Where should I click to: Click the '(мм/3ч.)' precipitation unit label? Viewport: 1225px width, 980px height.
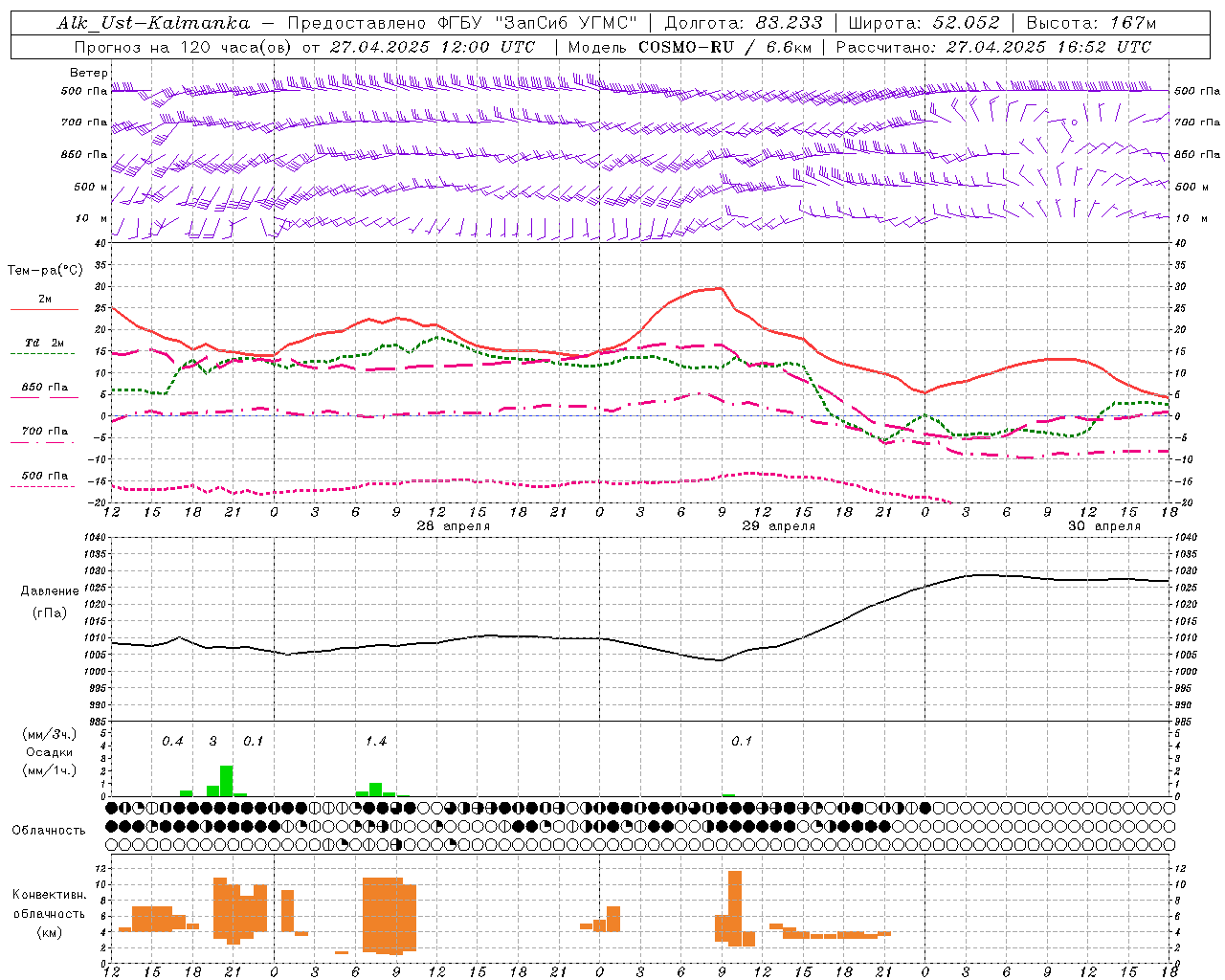(x=50, y=734)
